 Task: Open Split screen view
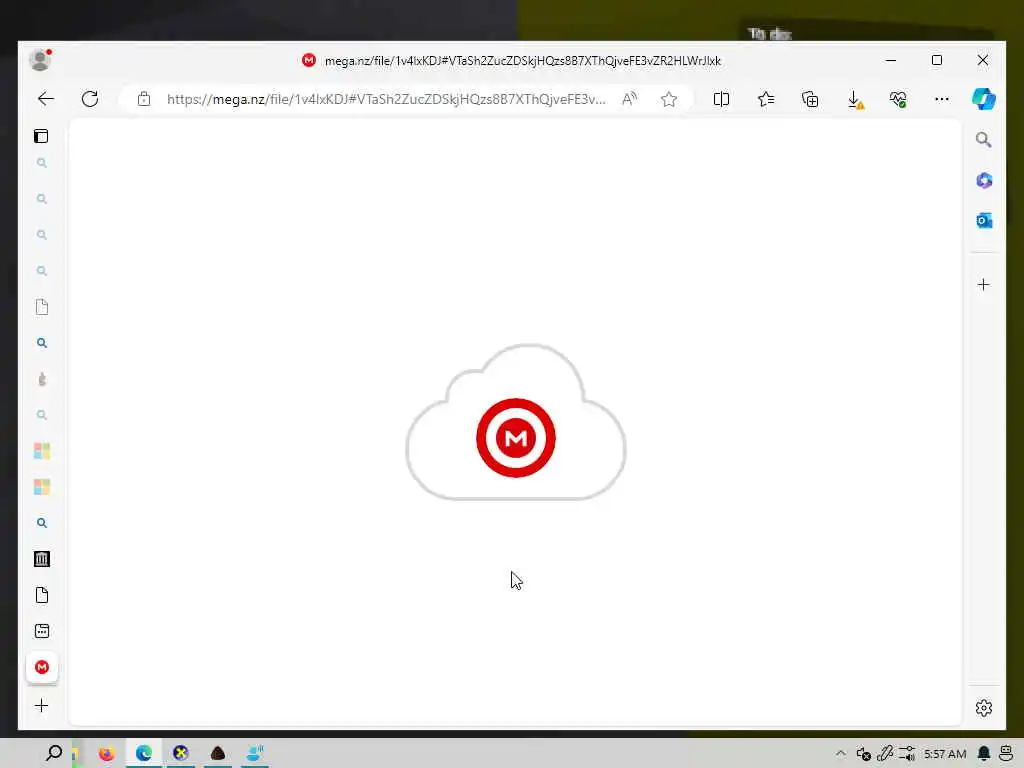click(722, 99)
